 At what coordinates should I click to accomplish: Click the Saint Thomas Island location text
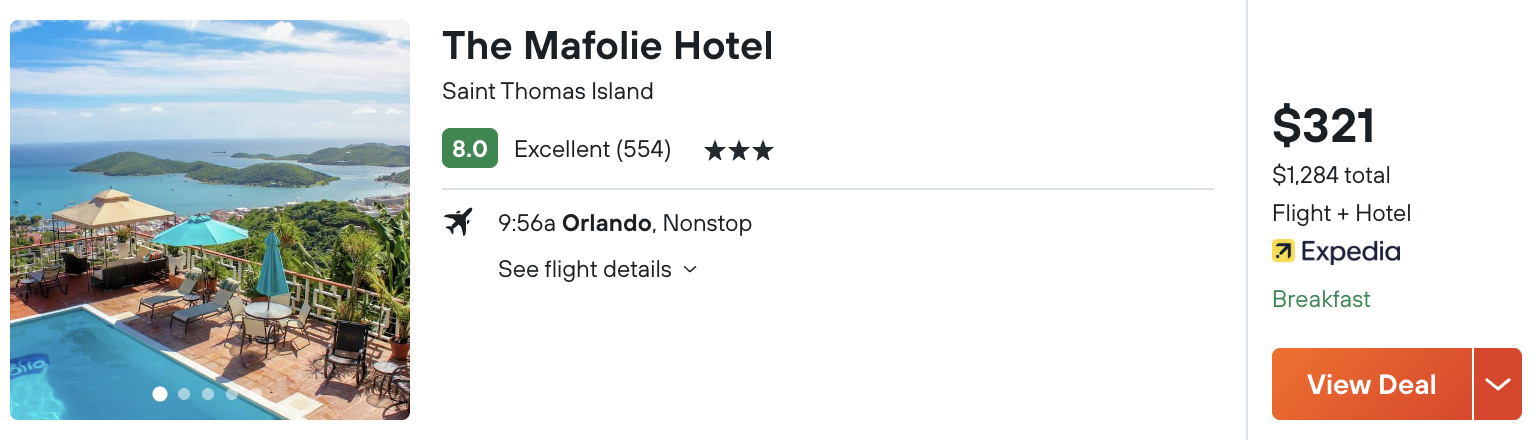click(x=548, y=91)
